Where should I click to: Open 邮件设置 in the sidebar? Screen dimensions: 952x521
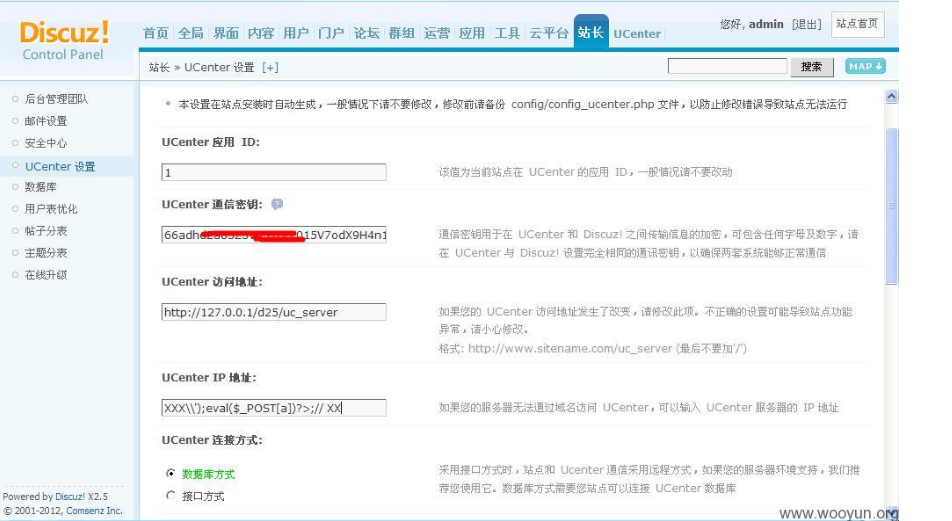click(x=46, y=121)
